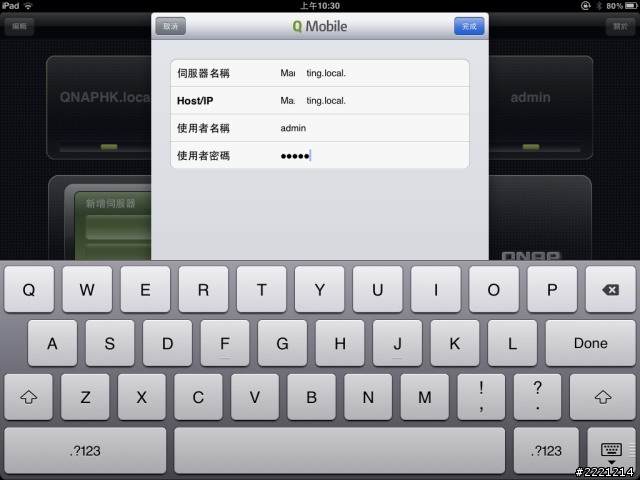Tap the O key
The height and width of the screenshot is (480, 640).
(494, 289)
